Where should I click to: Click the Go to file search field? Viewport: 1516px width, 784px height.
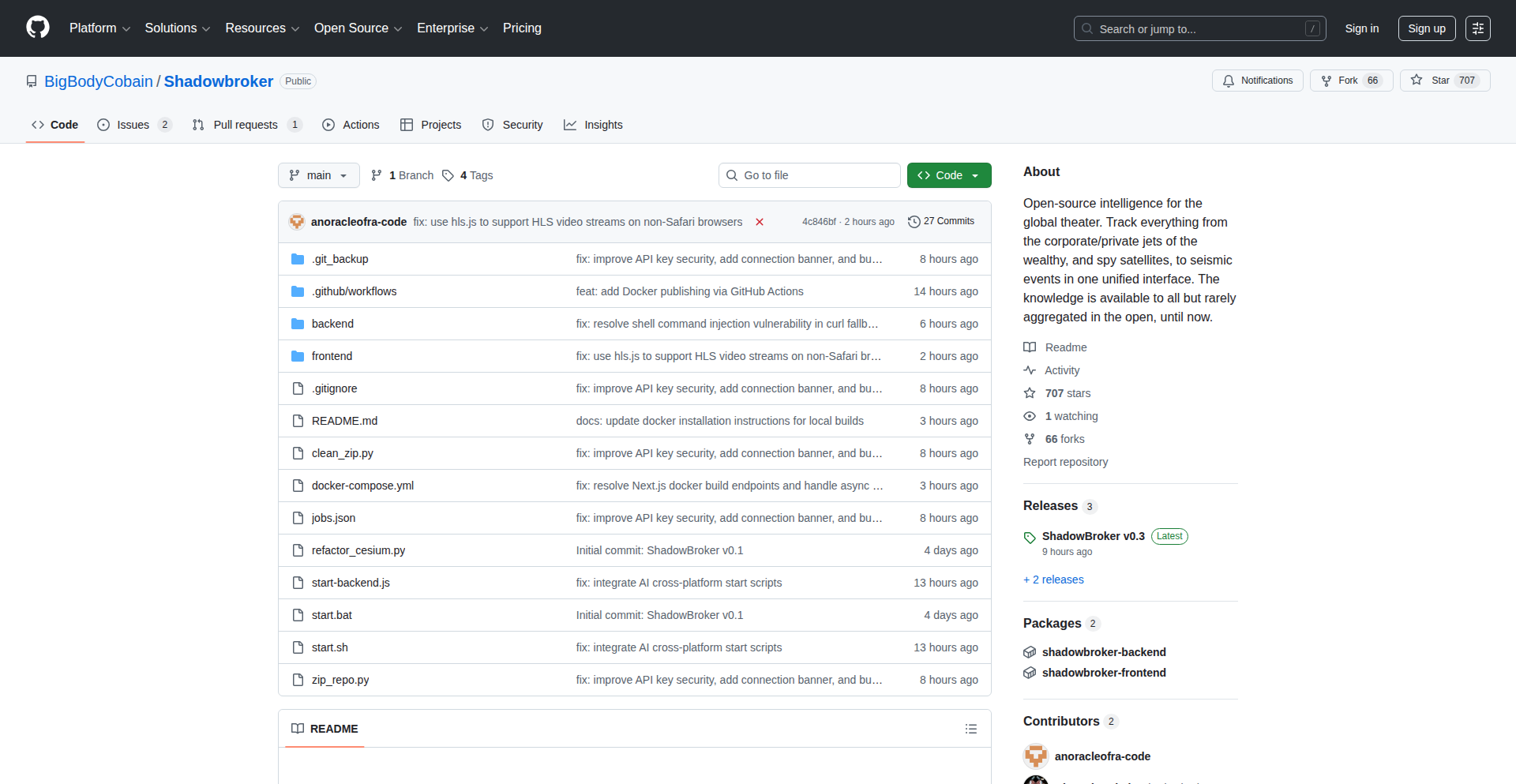pyautogui.click(x=809, y=175)
